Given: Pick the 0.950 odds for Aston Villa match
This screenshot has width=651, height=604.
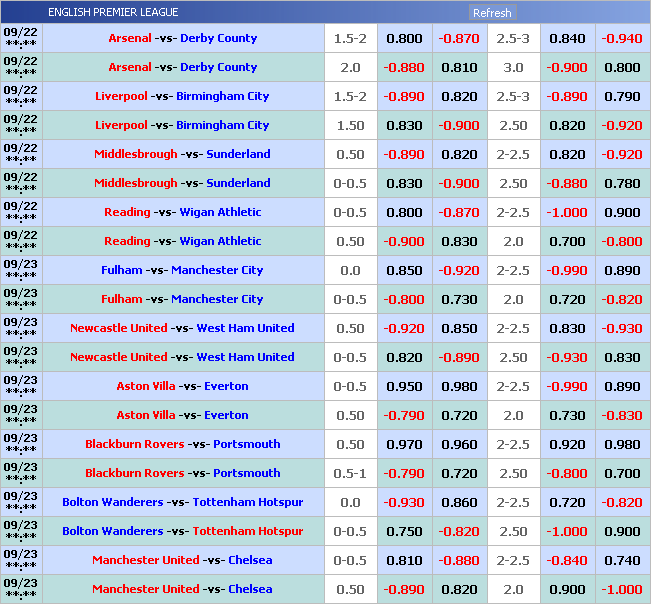Looking at the screenshot, I should coord(404,386).
